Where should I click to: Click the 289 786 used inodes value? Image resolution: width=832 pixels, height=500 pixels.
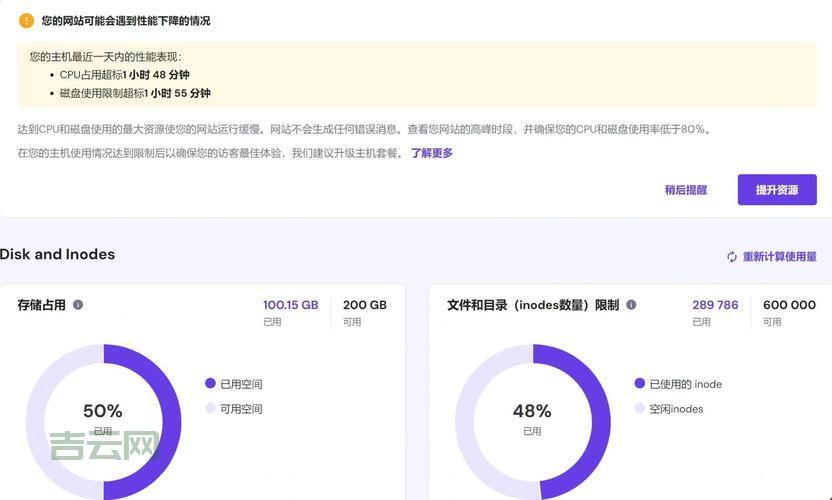[715, 305]
